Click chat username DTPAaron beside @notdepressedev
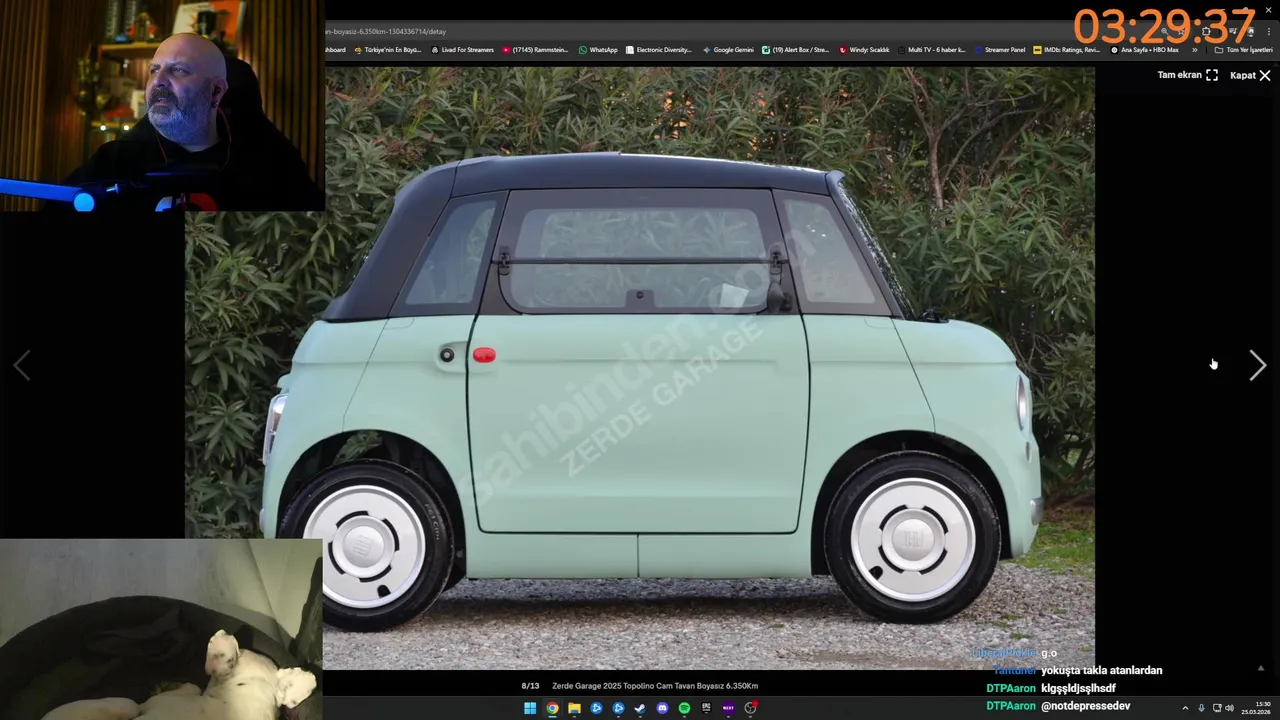 [1011, 706]
